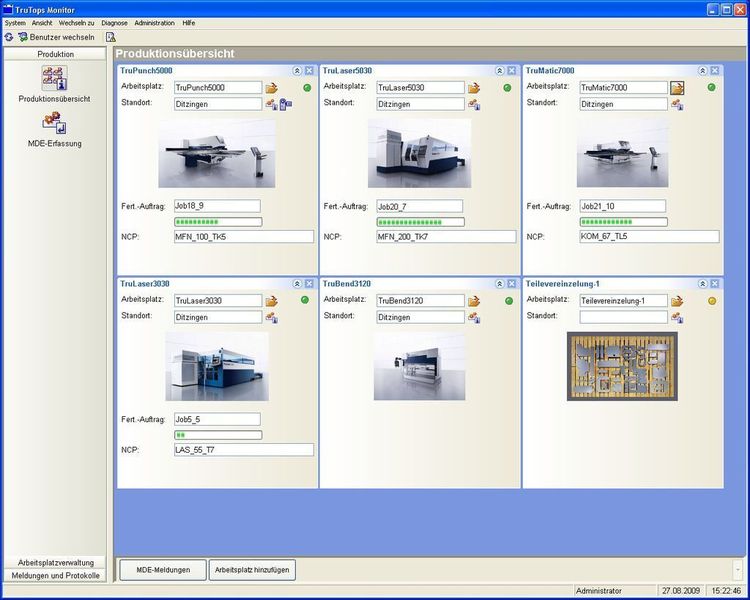Image resolution: width=750 pixels, height=600 pixels.
Task: Open the Meldungen und Protokolle sidebar section
Action: pos(55,576)
